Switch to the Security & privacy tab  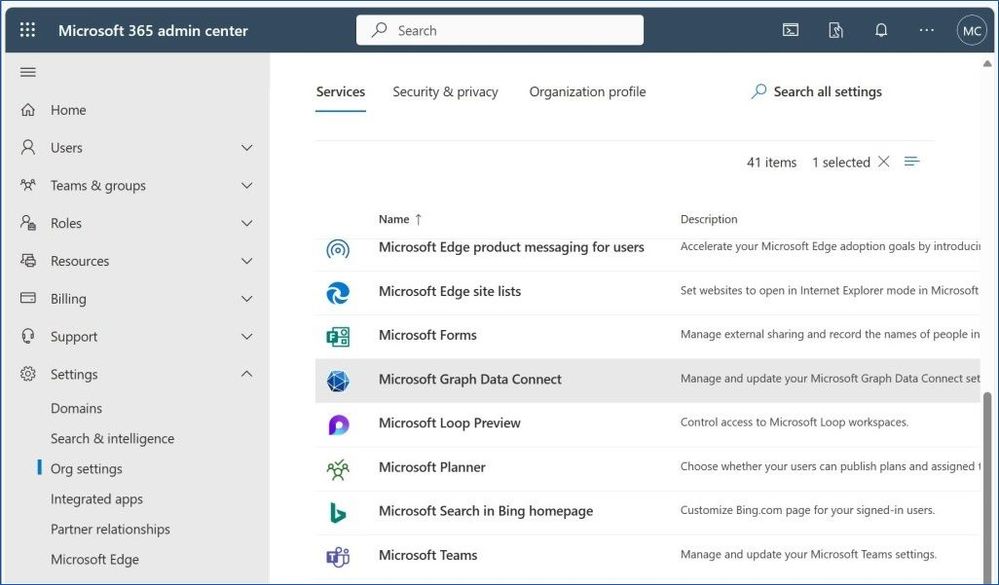pyautogui.click(x=445, y=92)
